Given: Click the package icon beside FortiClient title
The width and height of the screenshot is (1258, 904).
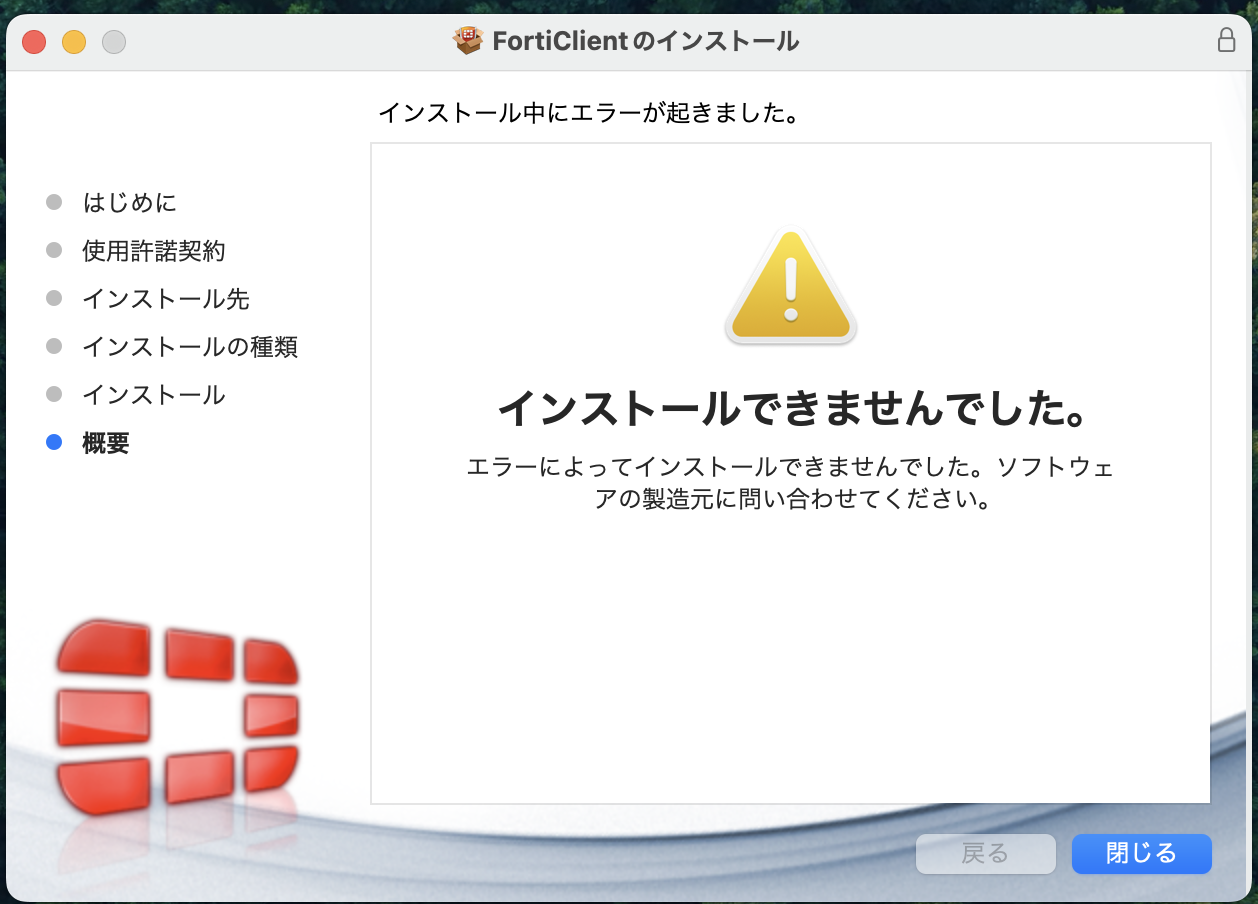Looking at the screenshot, I should (468, 41).
